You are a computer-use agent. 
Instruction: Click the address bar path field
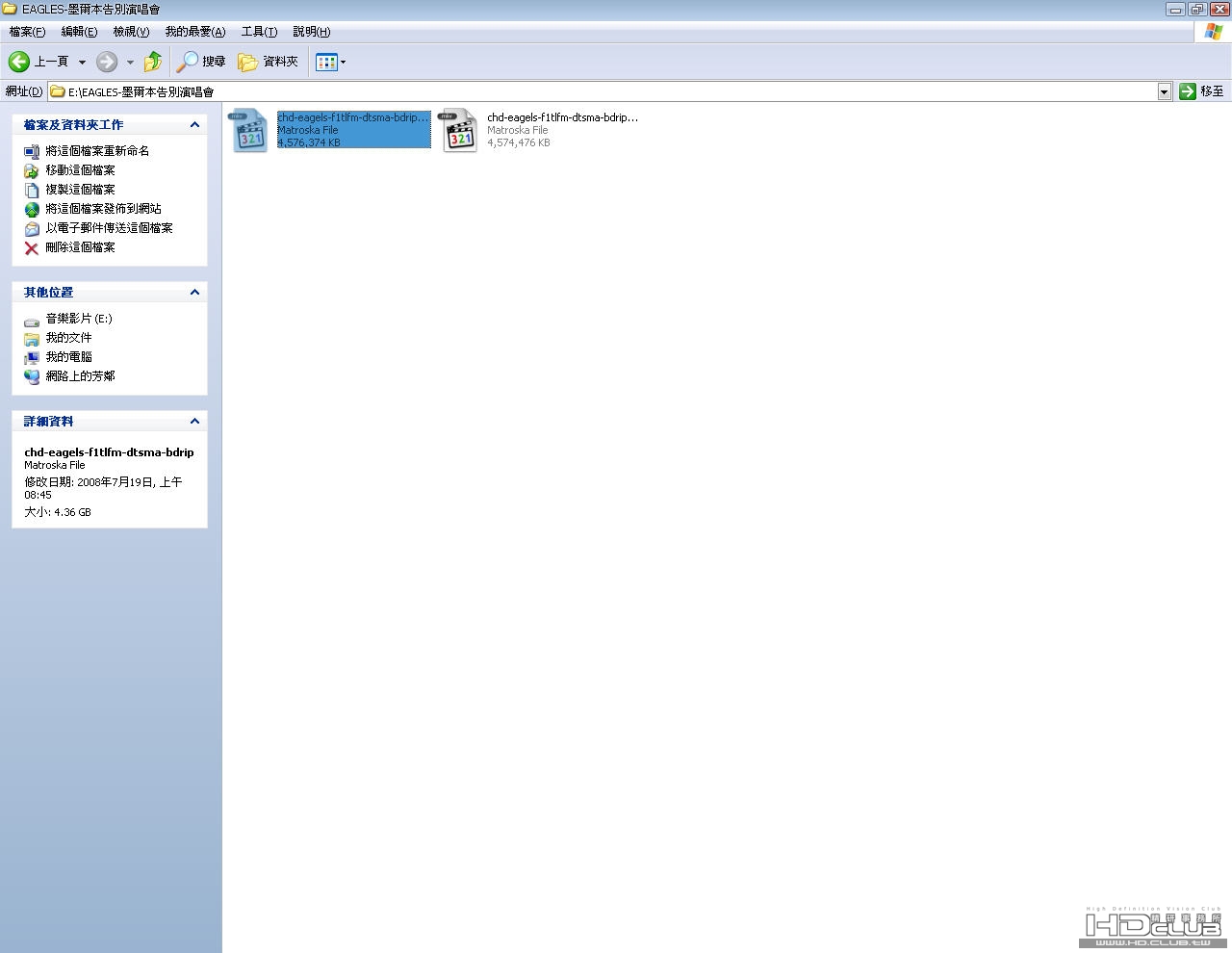603,91
